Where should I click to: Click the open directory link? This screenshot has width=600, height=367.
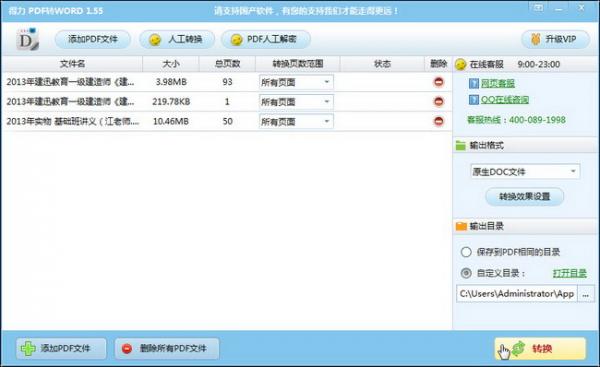tap(570, 273)
